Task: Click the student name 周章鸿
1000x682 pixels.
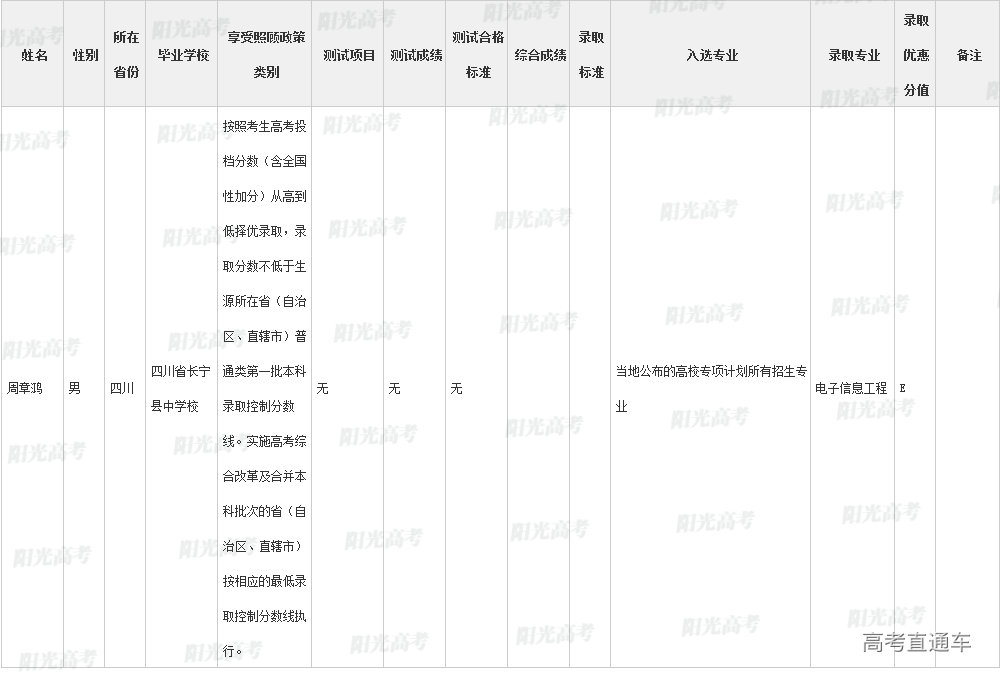Action: 26,388
